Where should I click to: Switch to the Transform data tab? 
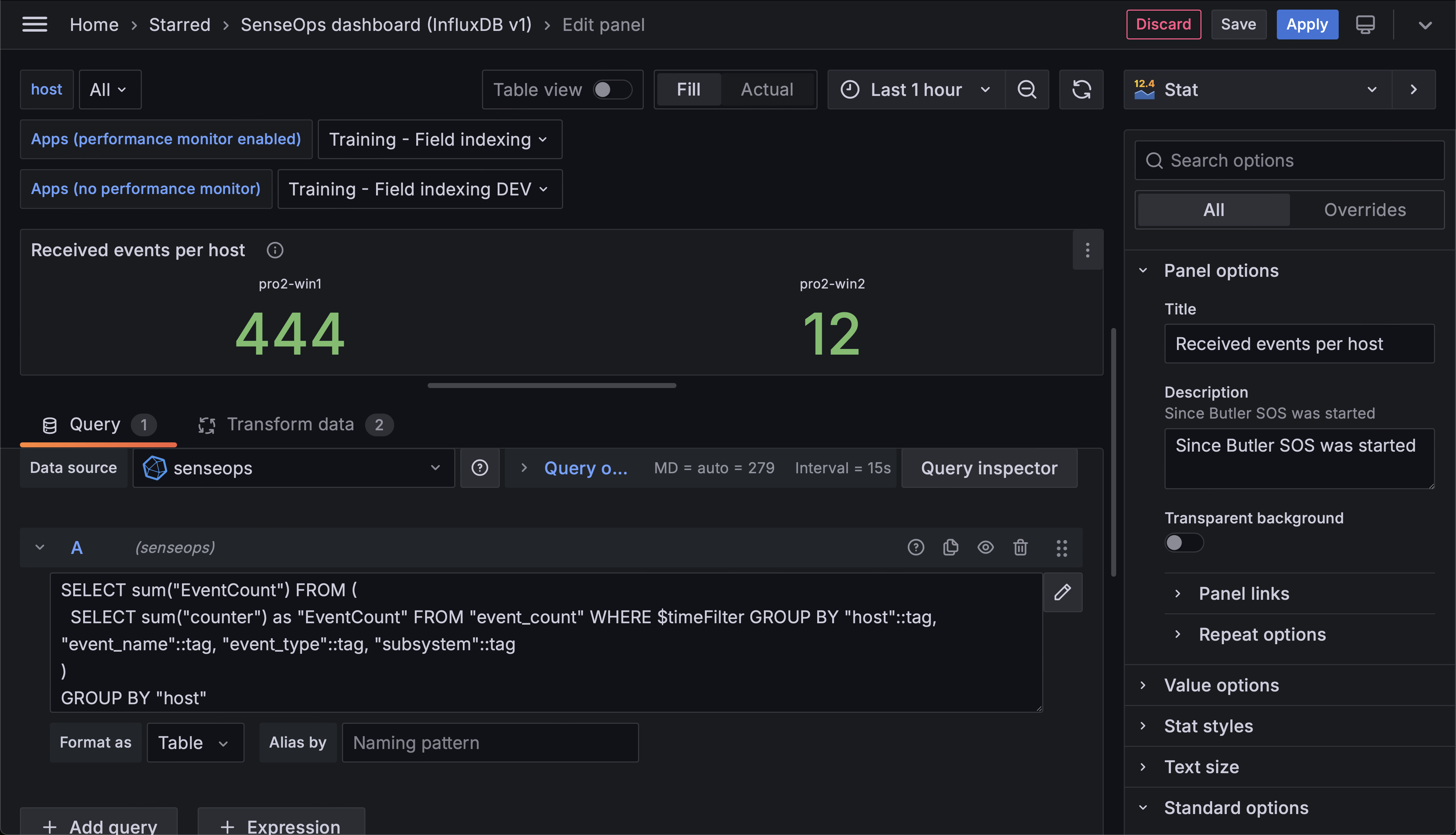[x=290, y=424]
